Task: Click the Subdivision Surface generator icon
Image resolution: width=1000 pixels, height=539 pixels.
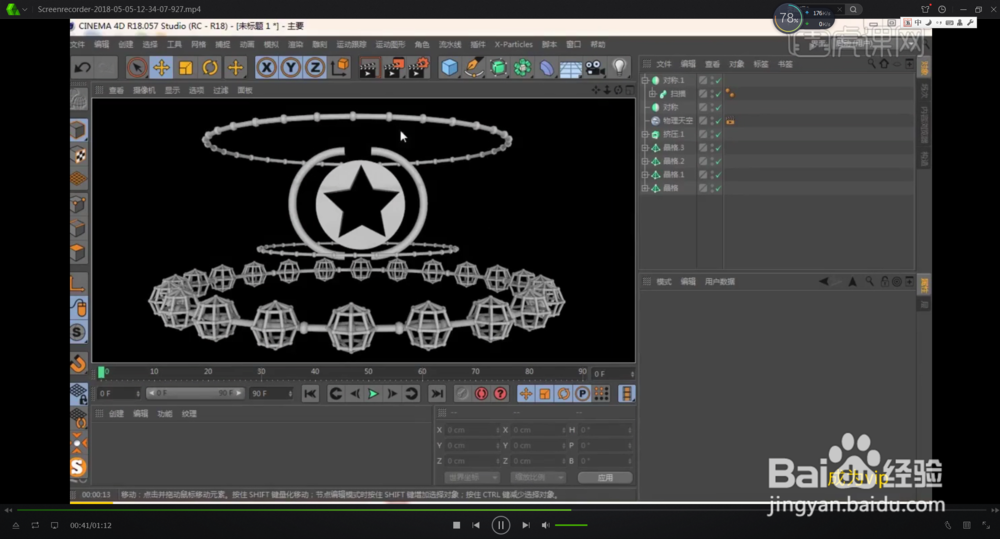Action: (x=498, y=68)
